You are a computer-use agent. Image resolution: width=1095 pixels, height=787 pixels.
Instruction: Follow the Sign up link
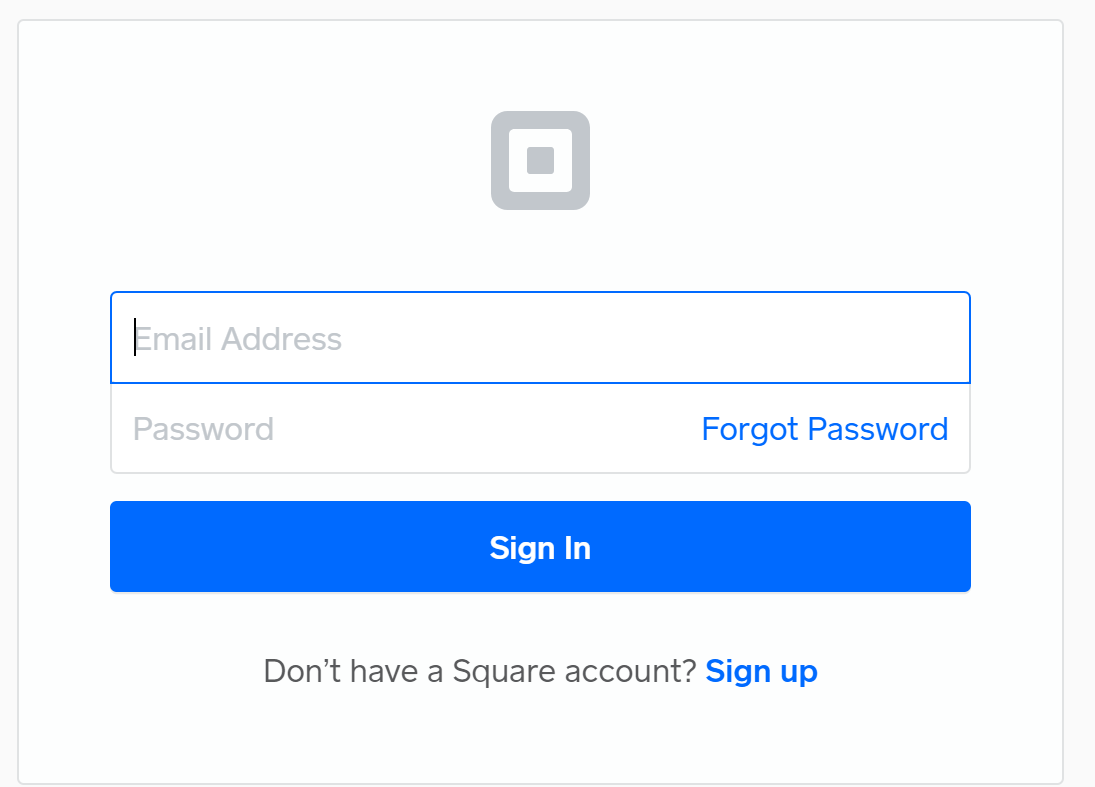pos(761,671)
